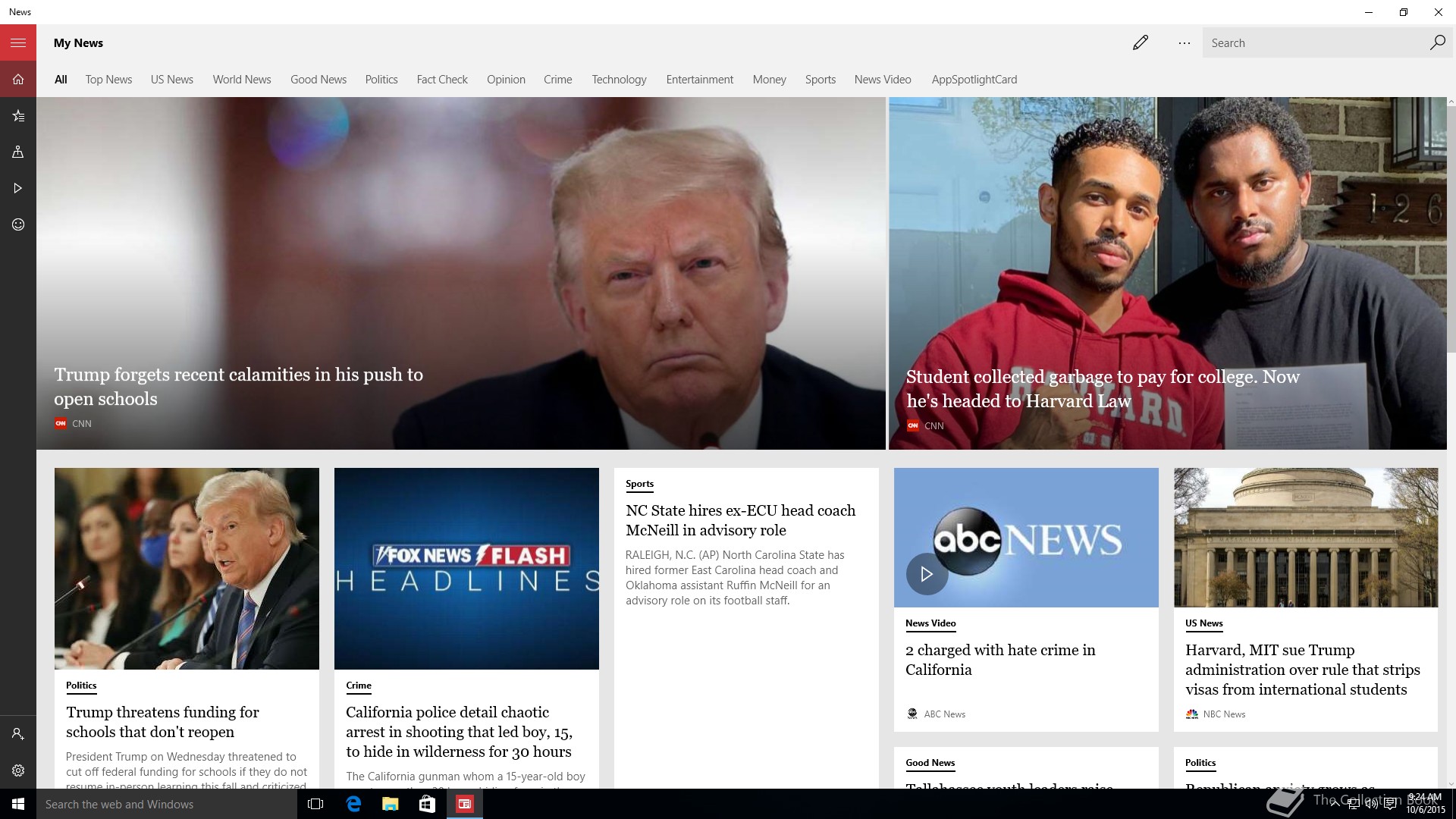This screenshot has height=819, width=1456.
Task: Click the News app taskbar icon
Action: [464, 804]
